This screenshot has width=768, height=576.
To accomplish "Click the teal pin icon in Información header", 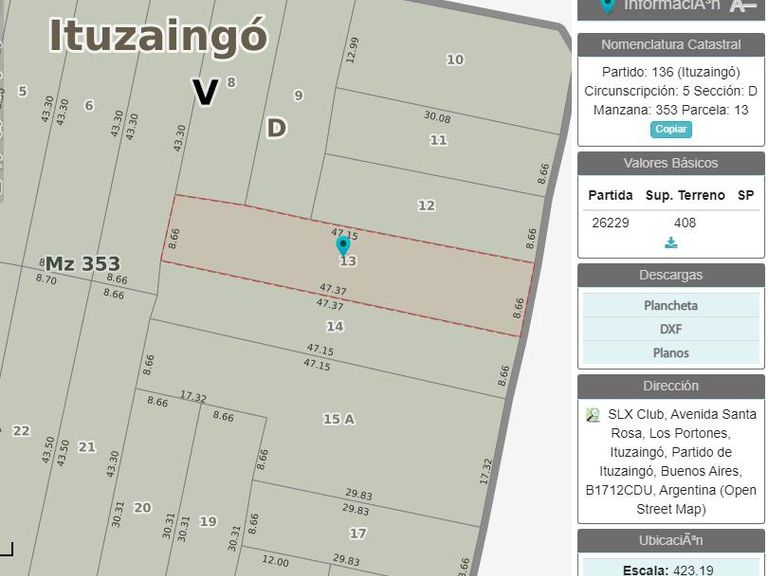I will click(607, 6).
